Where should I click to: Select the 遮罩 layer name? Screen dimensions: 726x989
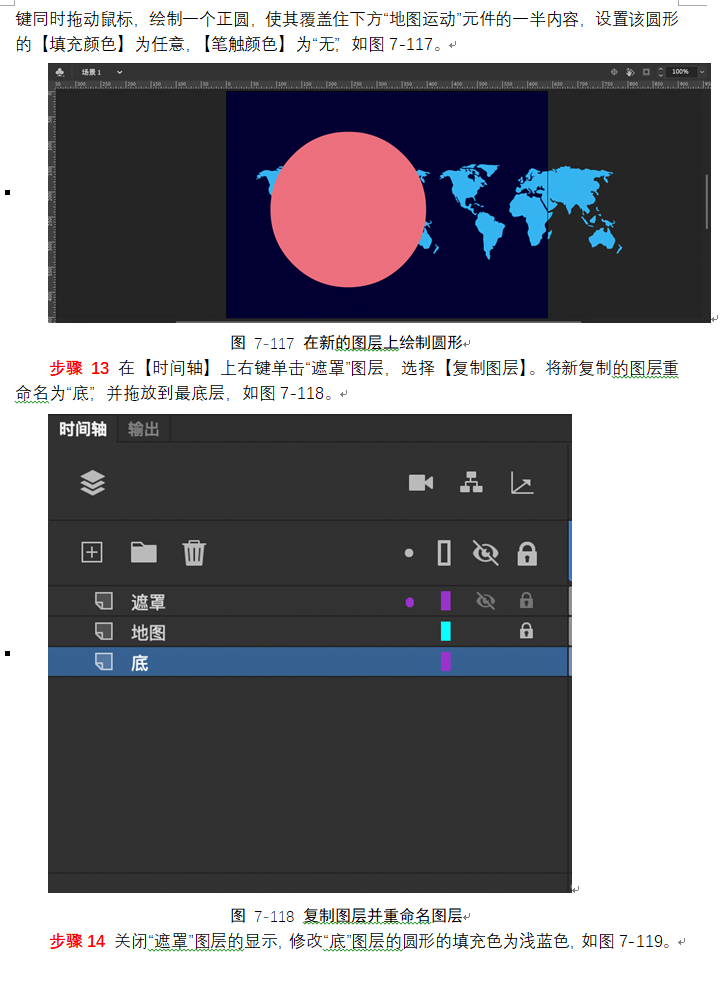click(148, 602)
